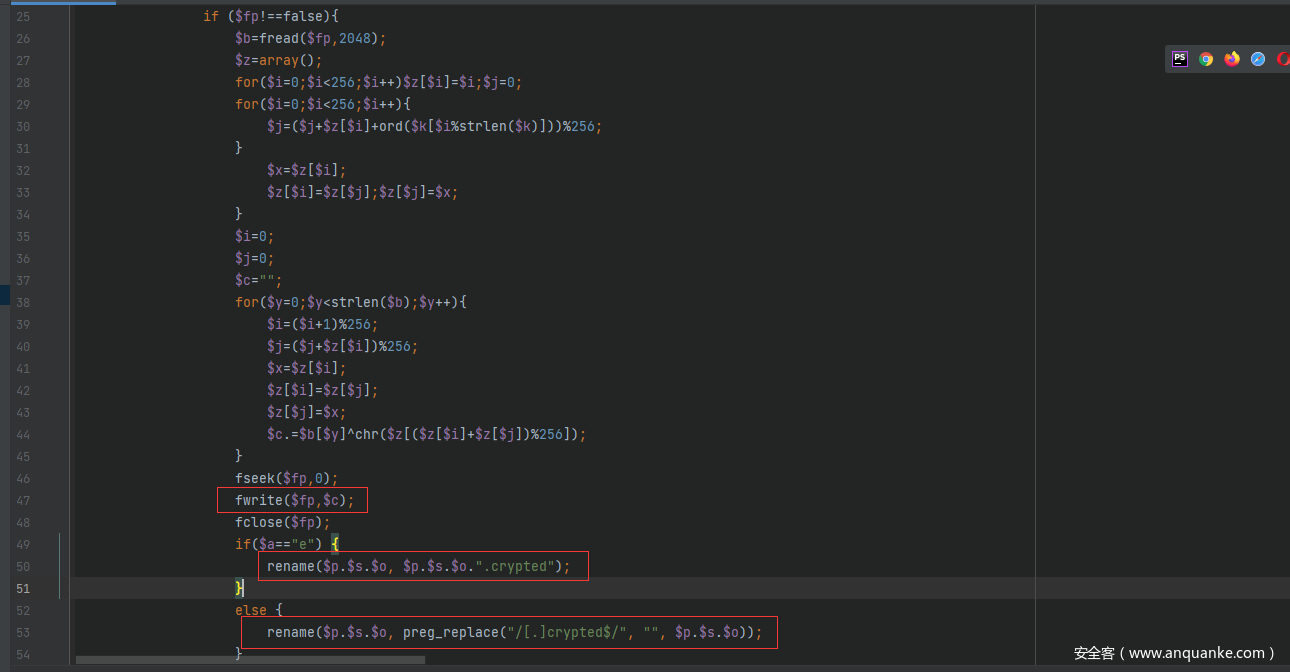Click '$i=0;' on line 35
This screenshot has height=672, width=1290.
click(255, 236)
